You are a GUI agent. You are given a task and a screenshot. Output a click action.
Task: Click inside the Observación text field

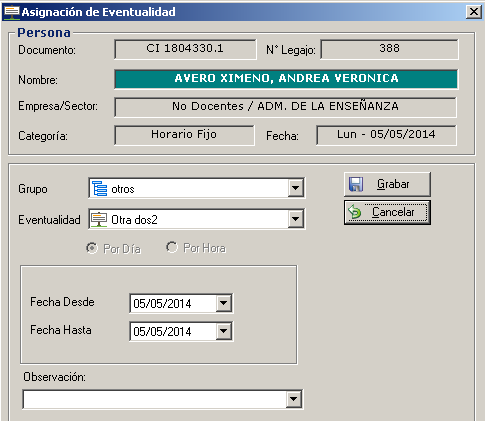coord(155,399)
